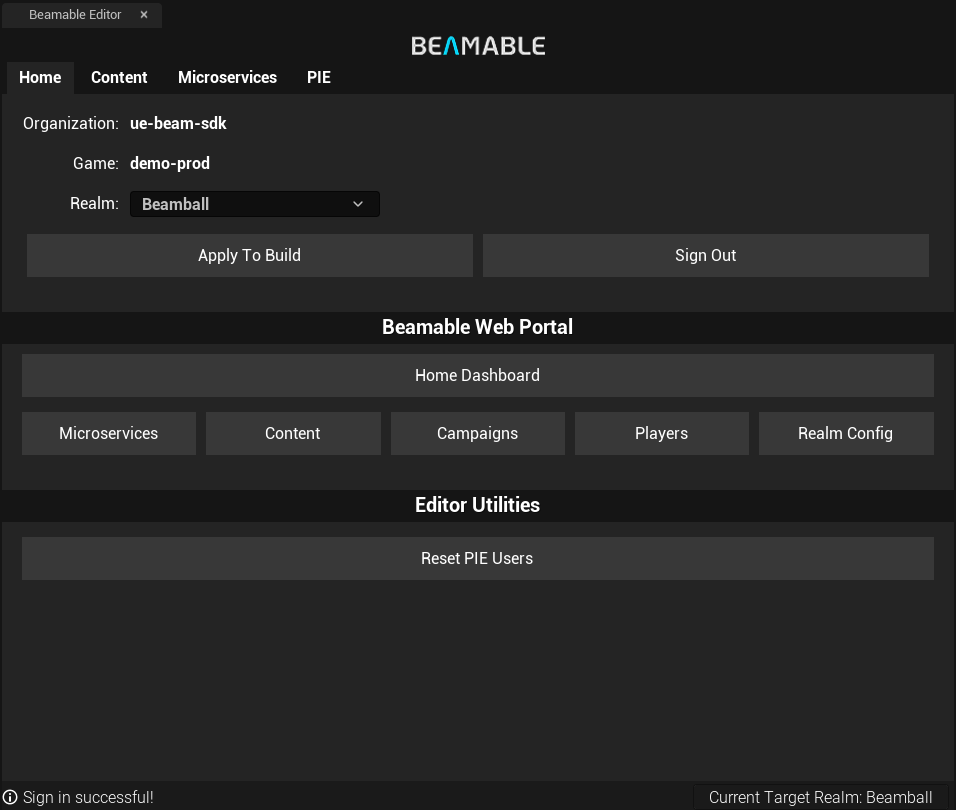
Task: Click the Sign Out button
Action: [x=705, y=255]
